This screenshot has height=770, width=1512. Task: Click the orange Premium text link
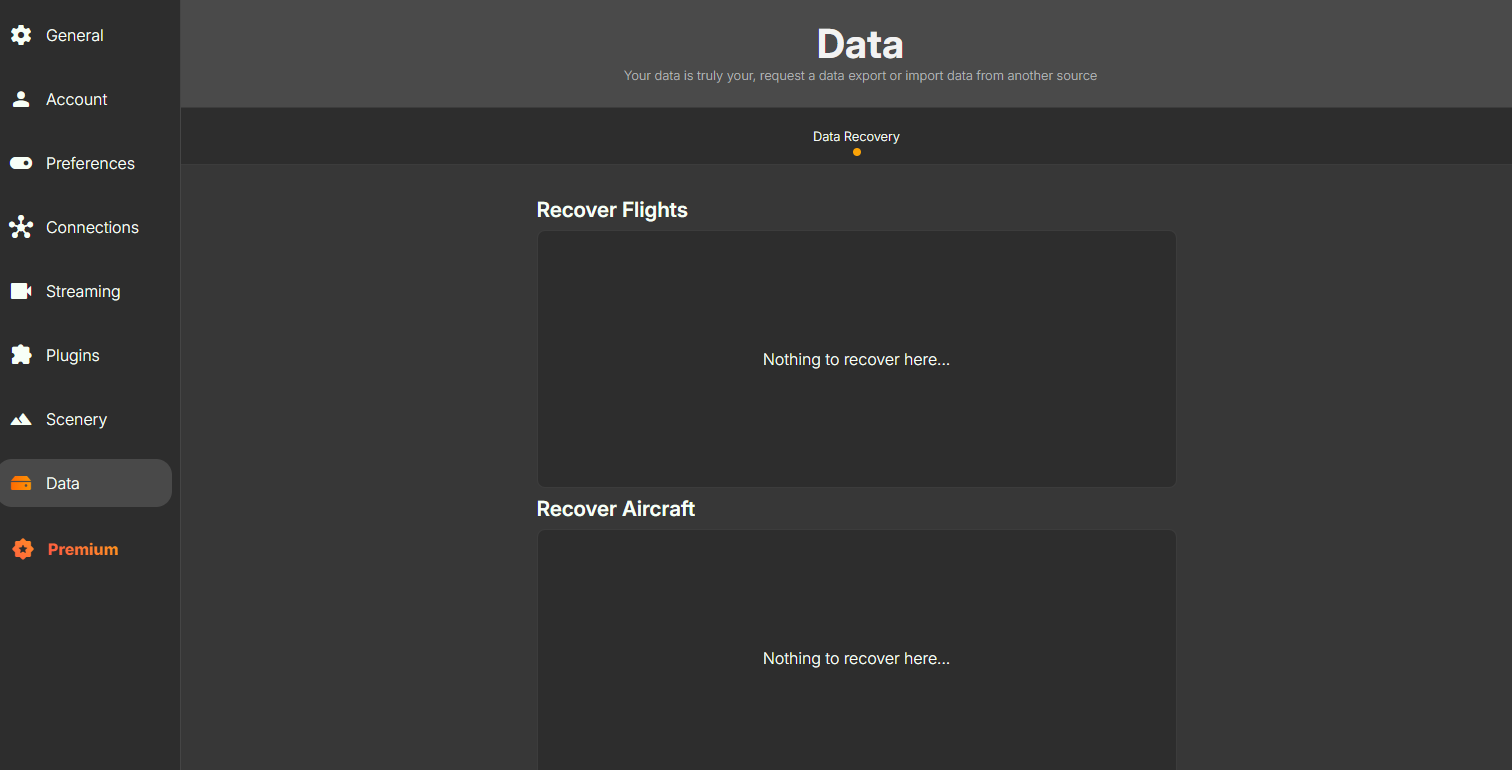point(83,549)
